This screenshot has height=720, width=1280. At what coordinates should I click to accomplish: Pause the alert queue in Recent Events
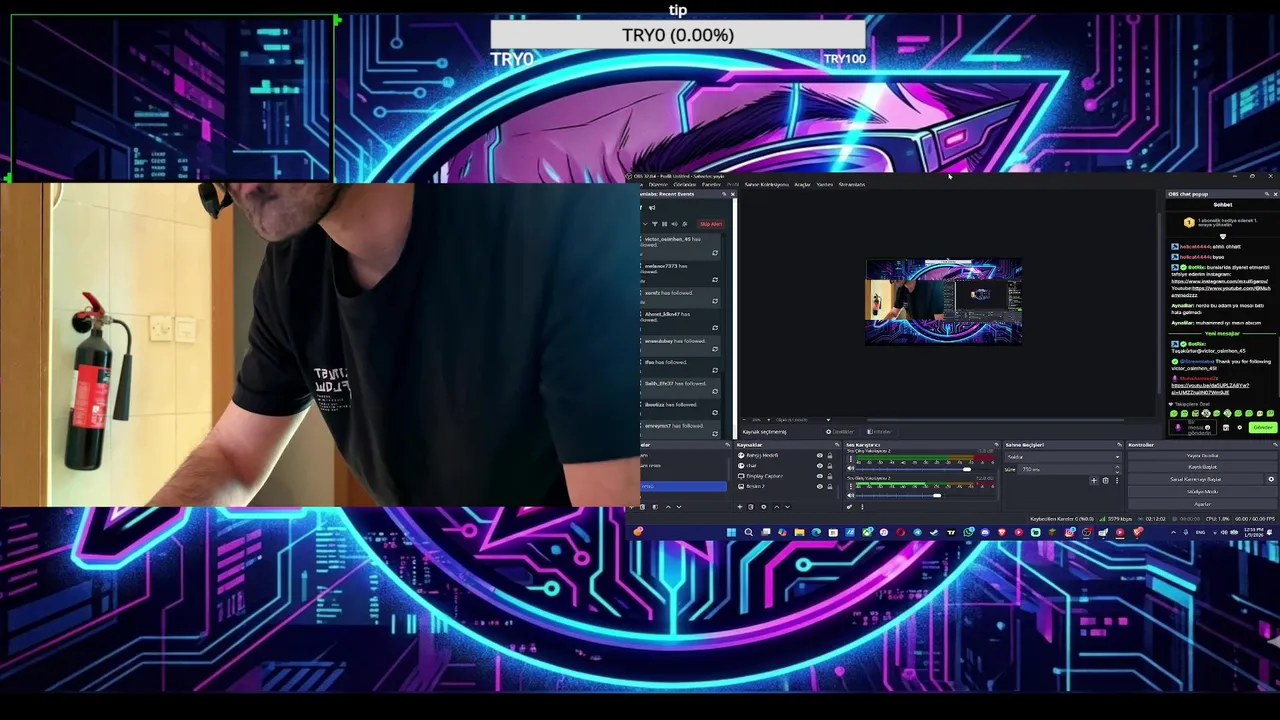pyautogui.click(x=664, y=224)
